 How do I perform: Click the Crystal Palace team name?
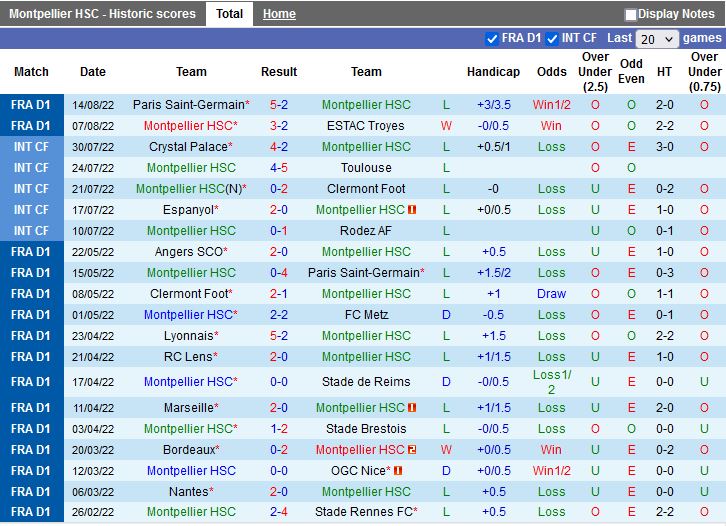click(x=188, y=147)
